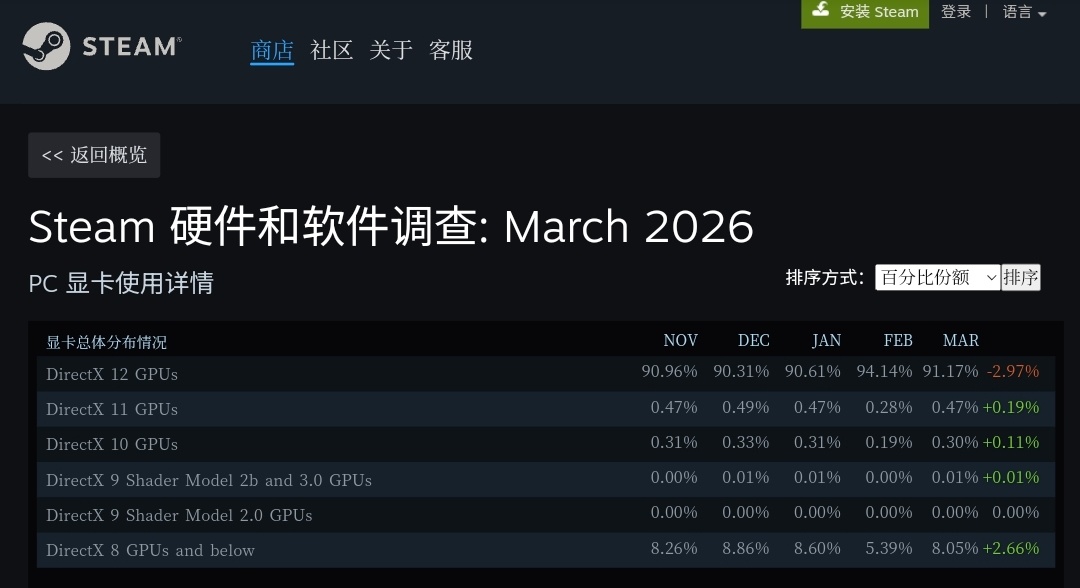Image resolution: width=1080 pixels, height=588 pixels.
Task: Open the 百分比份额 sort method dropdown
Action: (937, 277)
